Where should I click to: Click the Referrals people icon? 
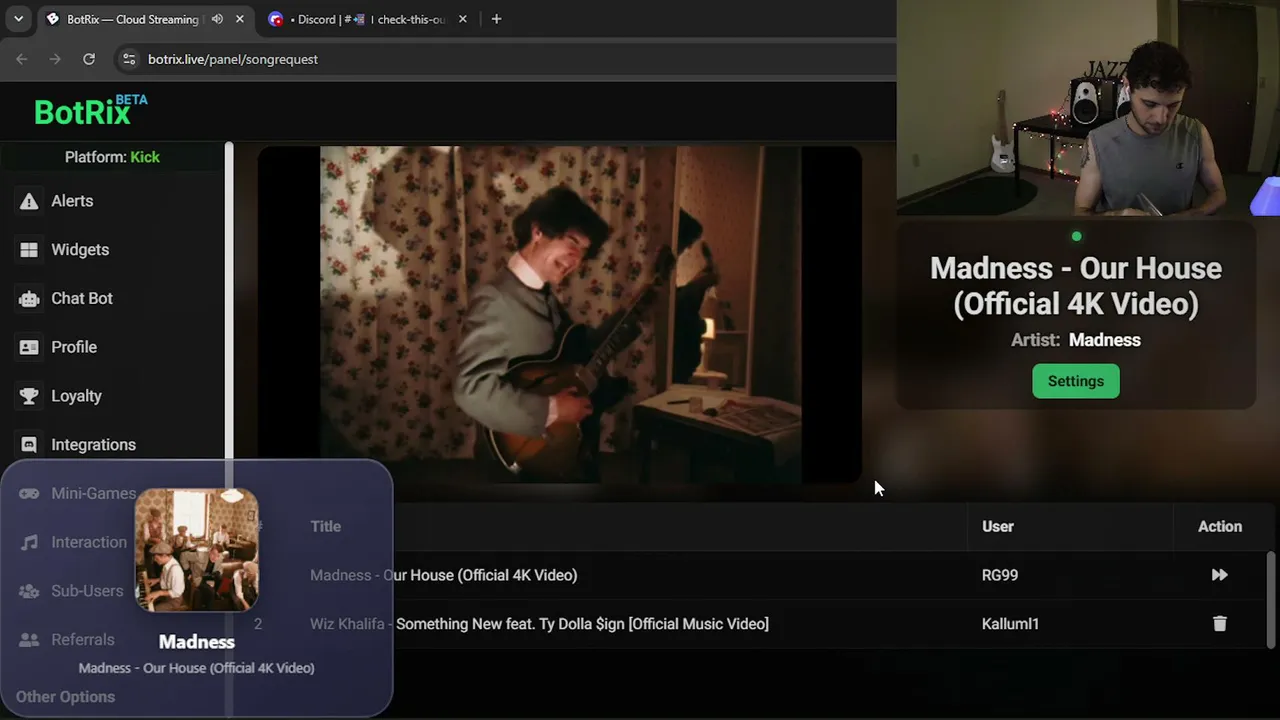tap(29, 640)
